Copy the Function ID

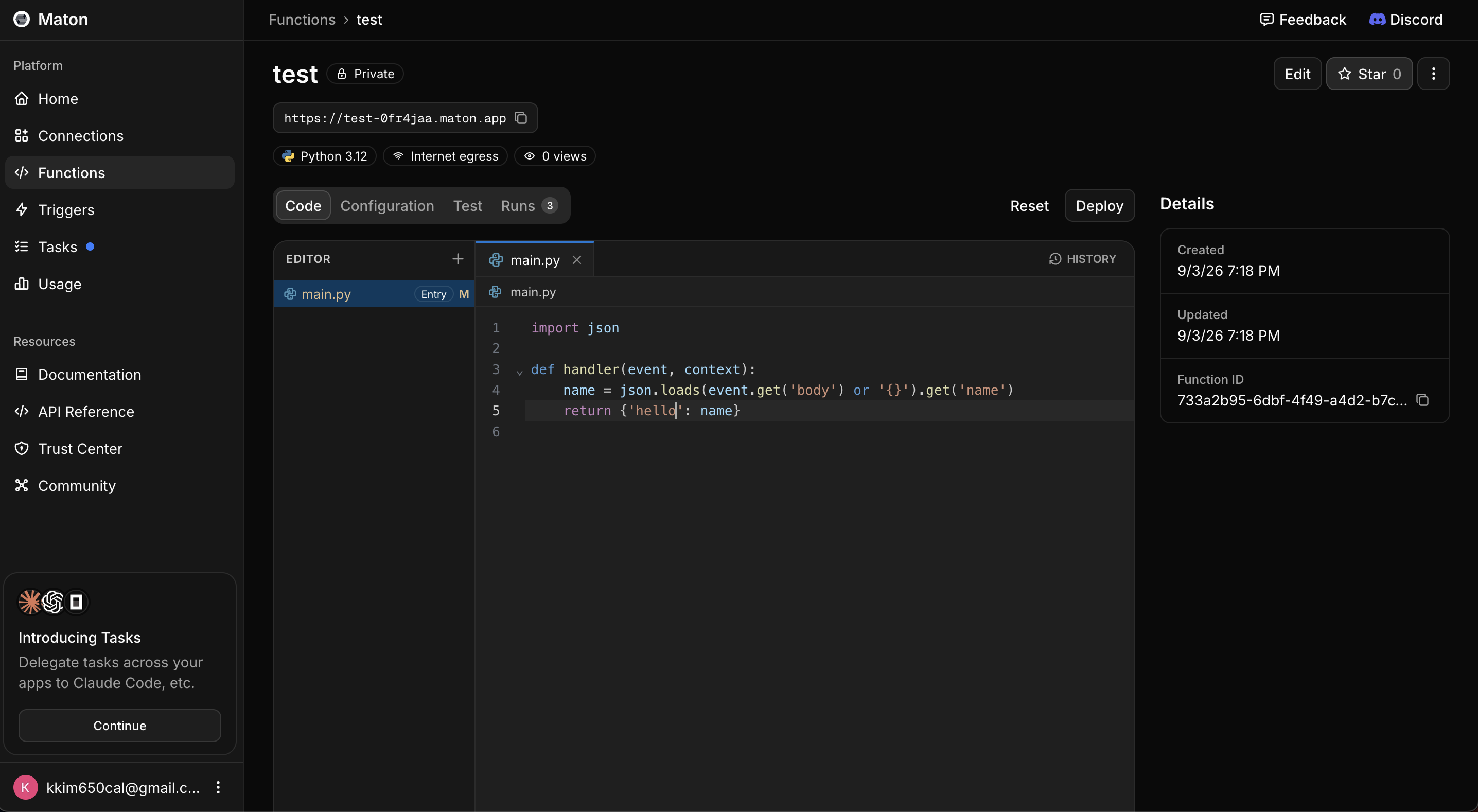(x=1422, y=400)
